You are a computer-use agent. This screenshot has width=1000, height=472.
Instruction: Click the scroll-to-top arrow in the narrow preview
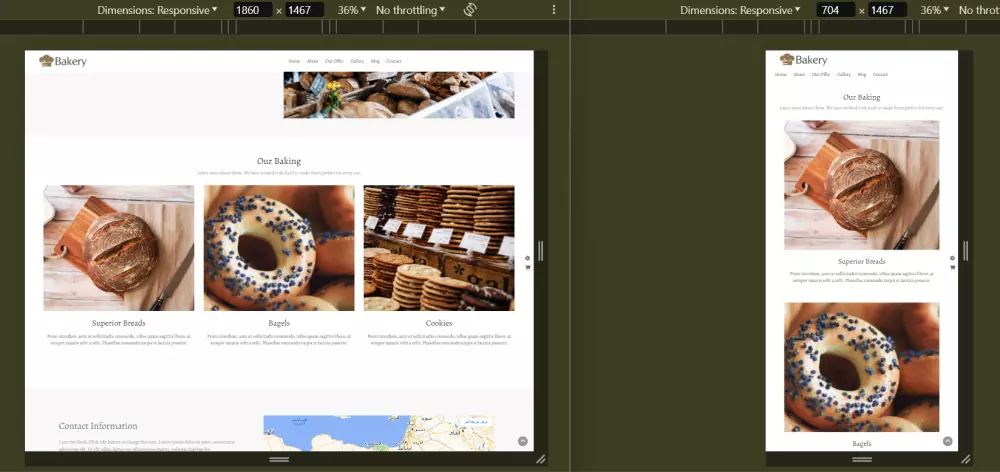point(948,441)
